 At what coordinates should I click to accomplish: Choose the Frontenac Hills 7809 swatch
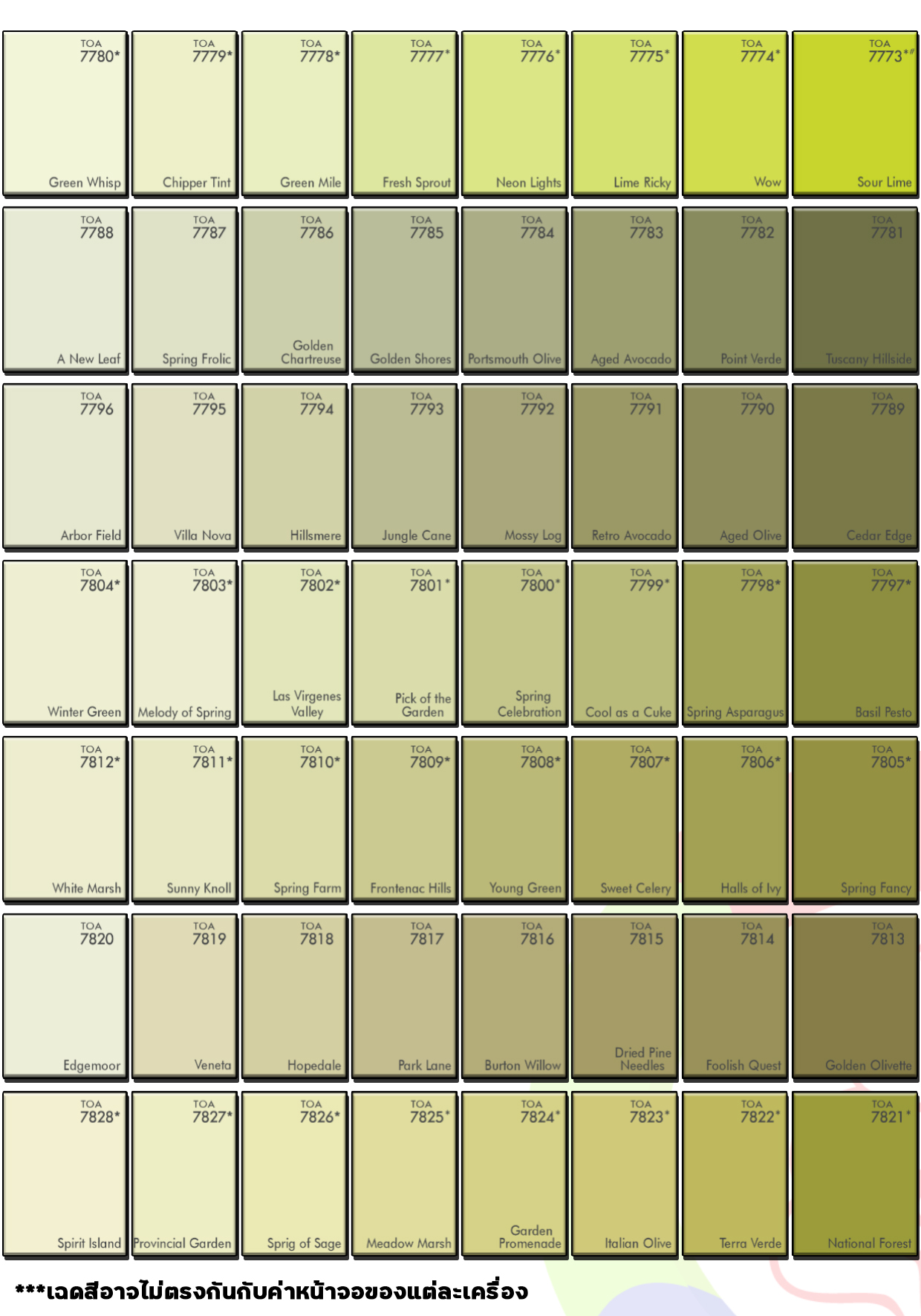tap(404, 819)
